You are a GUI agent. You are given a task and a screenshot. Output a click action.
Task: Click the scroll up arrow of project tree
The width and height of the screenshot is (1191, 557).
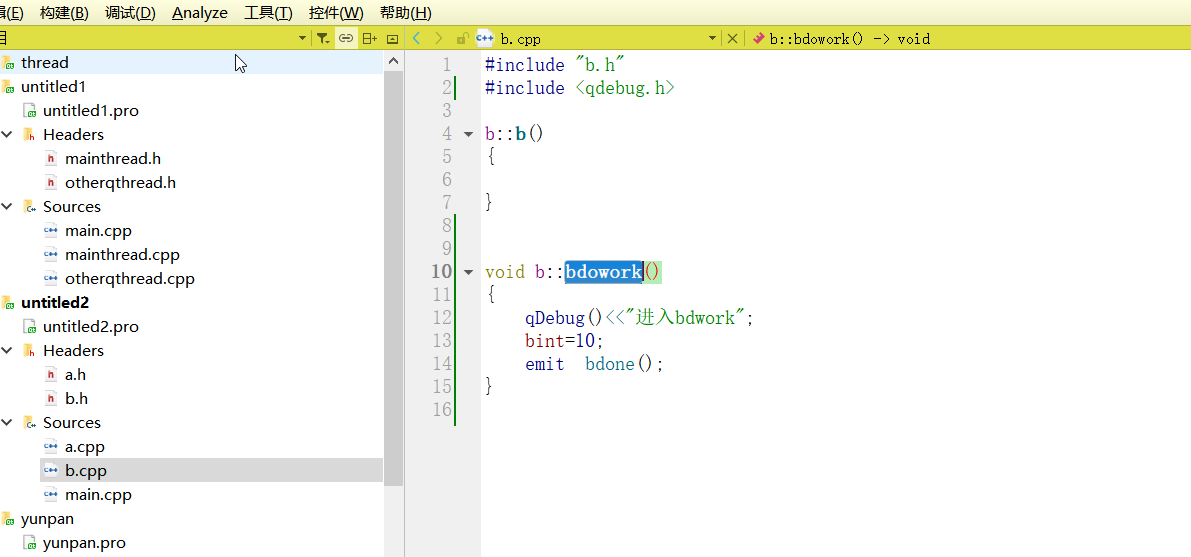tap(393, 62)
